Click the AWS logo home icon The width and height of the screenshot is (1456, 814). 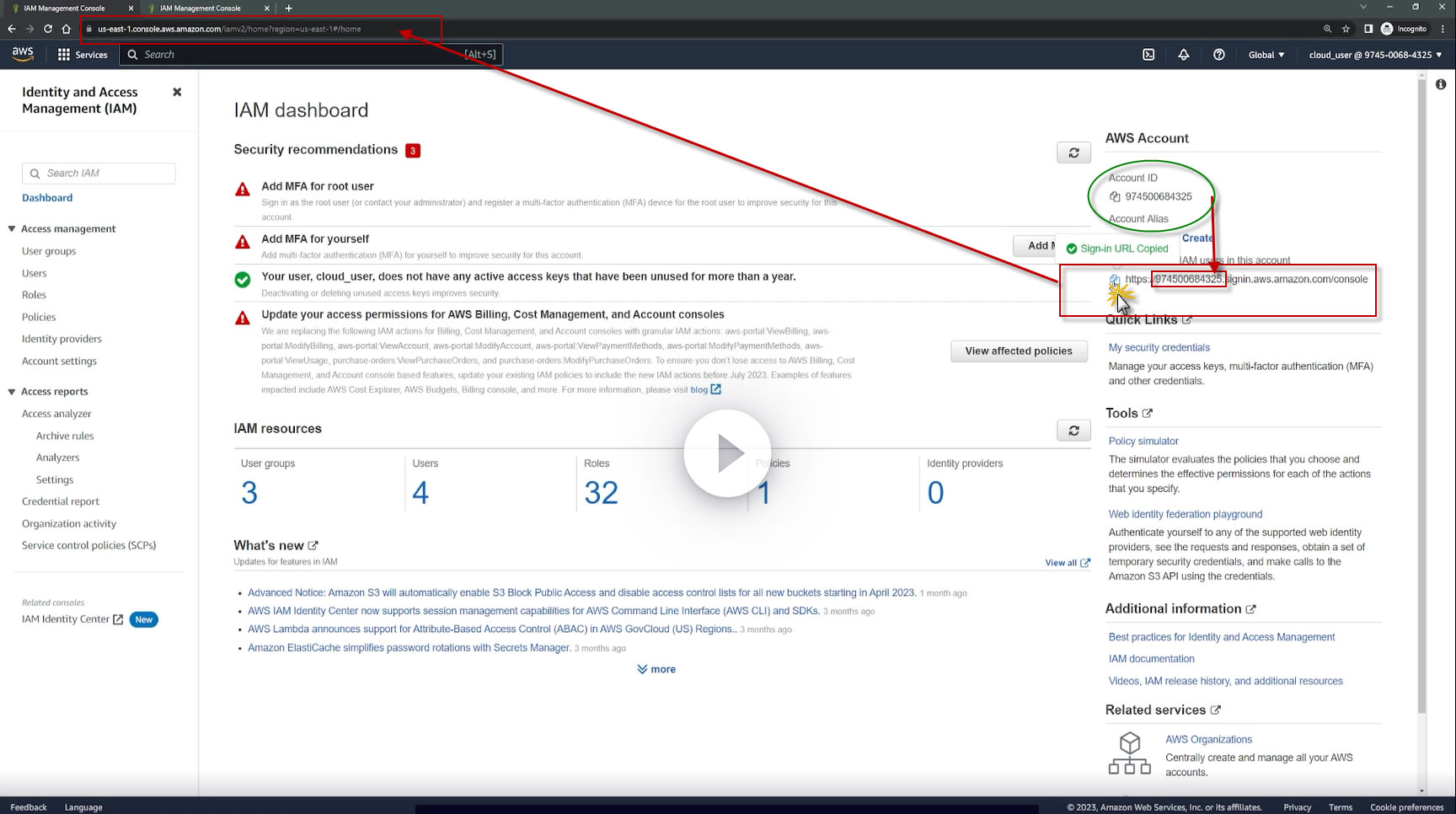click(x=23, y=54)
